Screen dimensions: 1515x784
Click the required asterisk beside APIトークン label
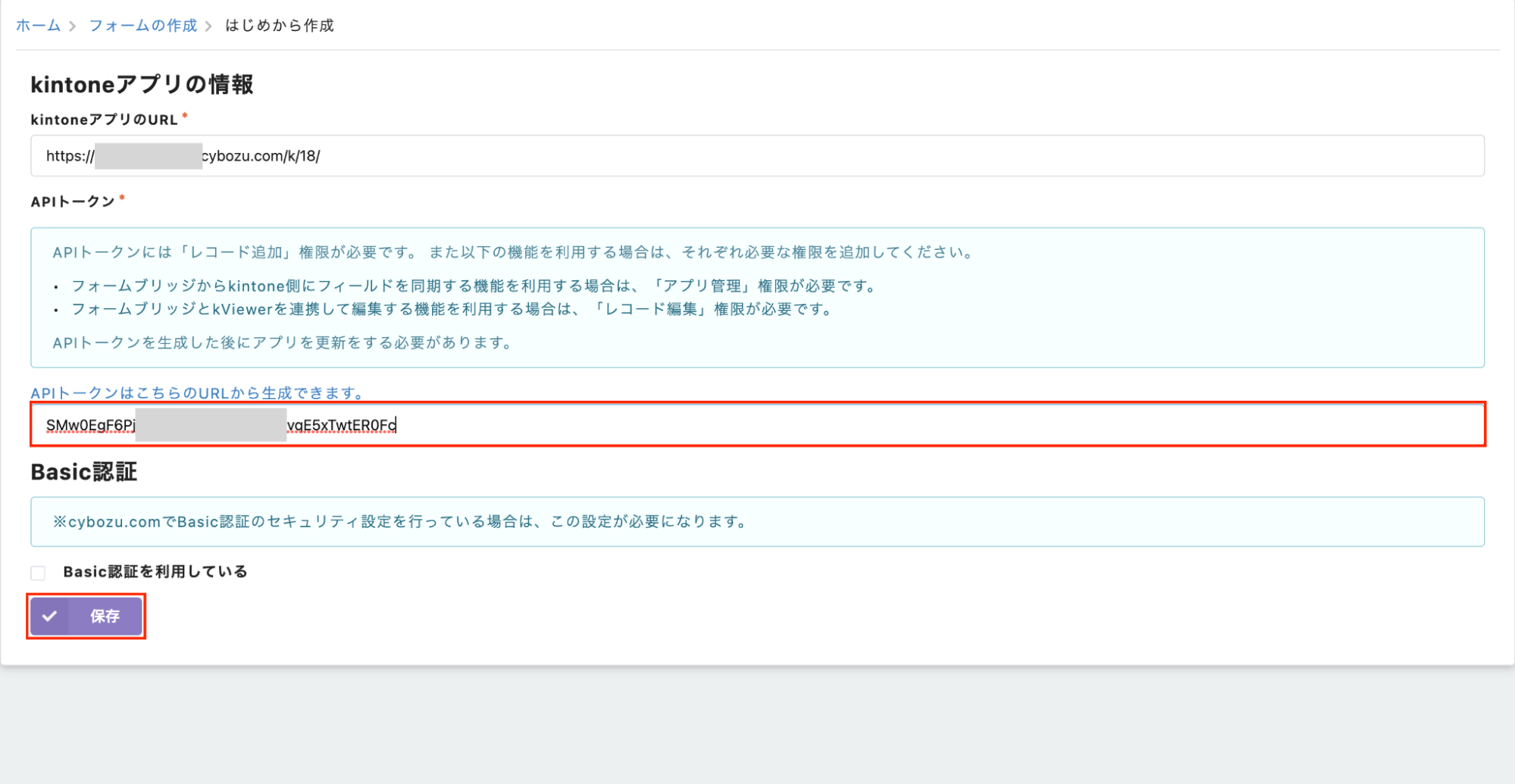[122, 198]
